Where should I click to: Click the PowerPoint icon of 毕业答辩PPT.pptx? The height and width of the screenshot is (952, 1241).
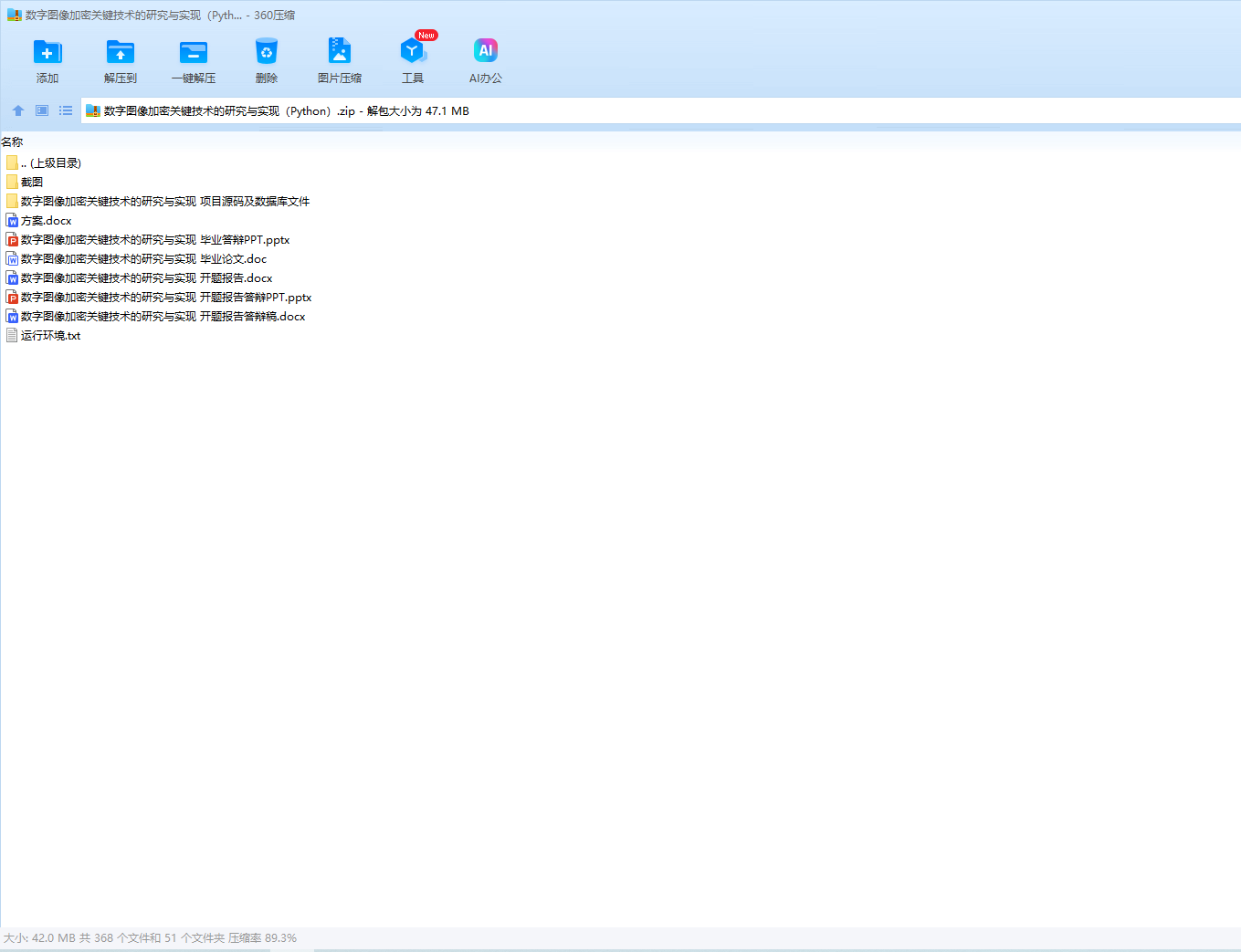12,240
